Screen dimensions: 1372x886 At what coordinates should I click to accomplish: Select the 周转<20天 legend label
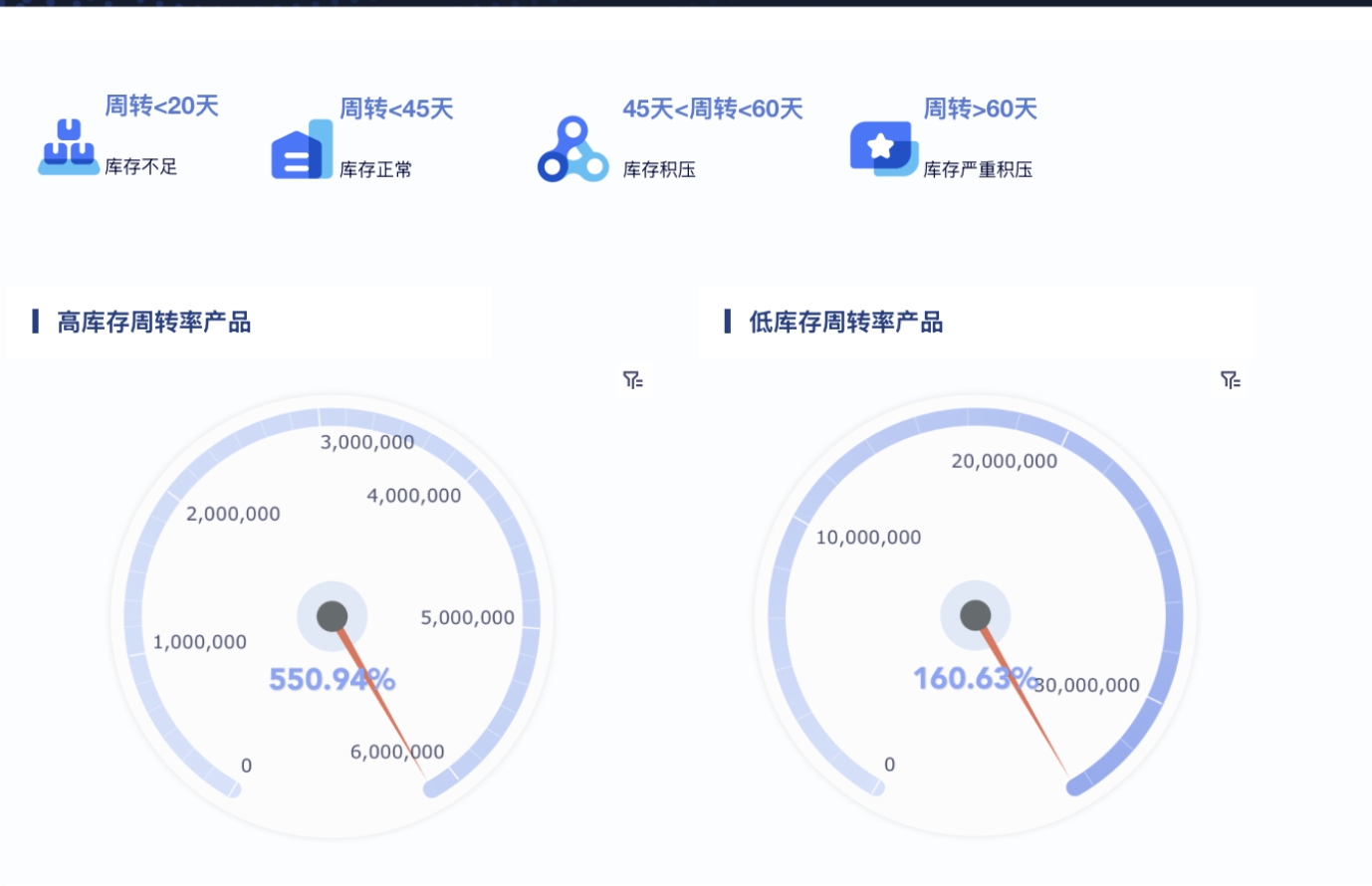[x=161, y=105]
